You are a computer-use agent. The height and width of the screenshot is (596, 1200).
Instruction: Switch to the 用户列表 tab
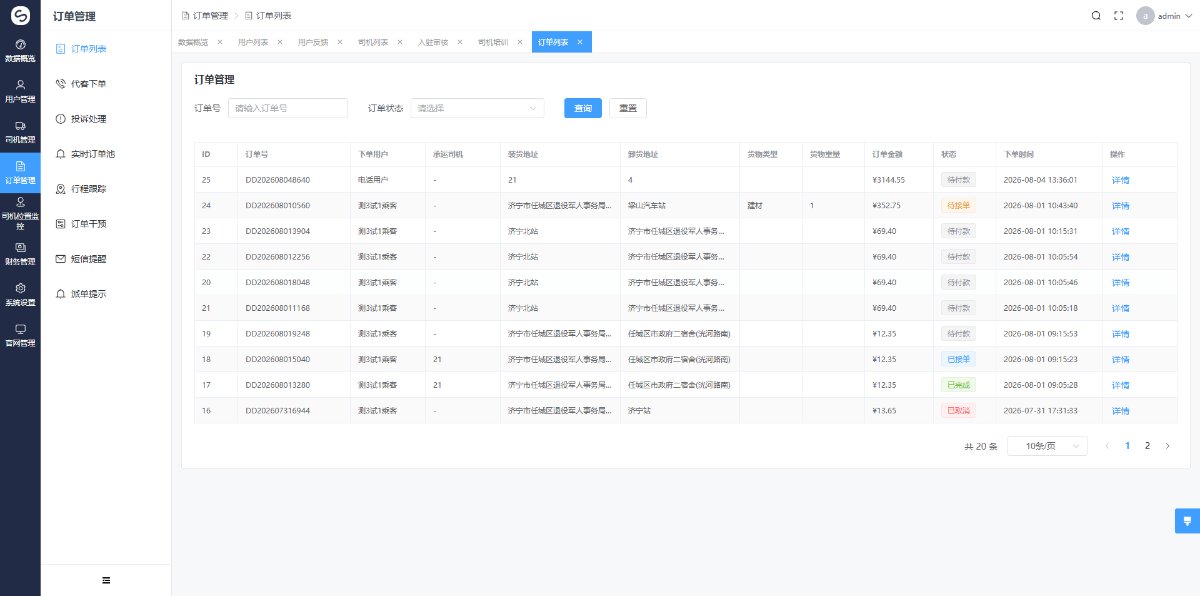pyautogui.click(x=254, y=42)
